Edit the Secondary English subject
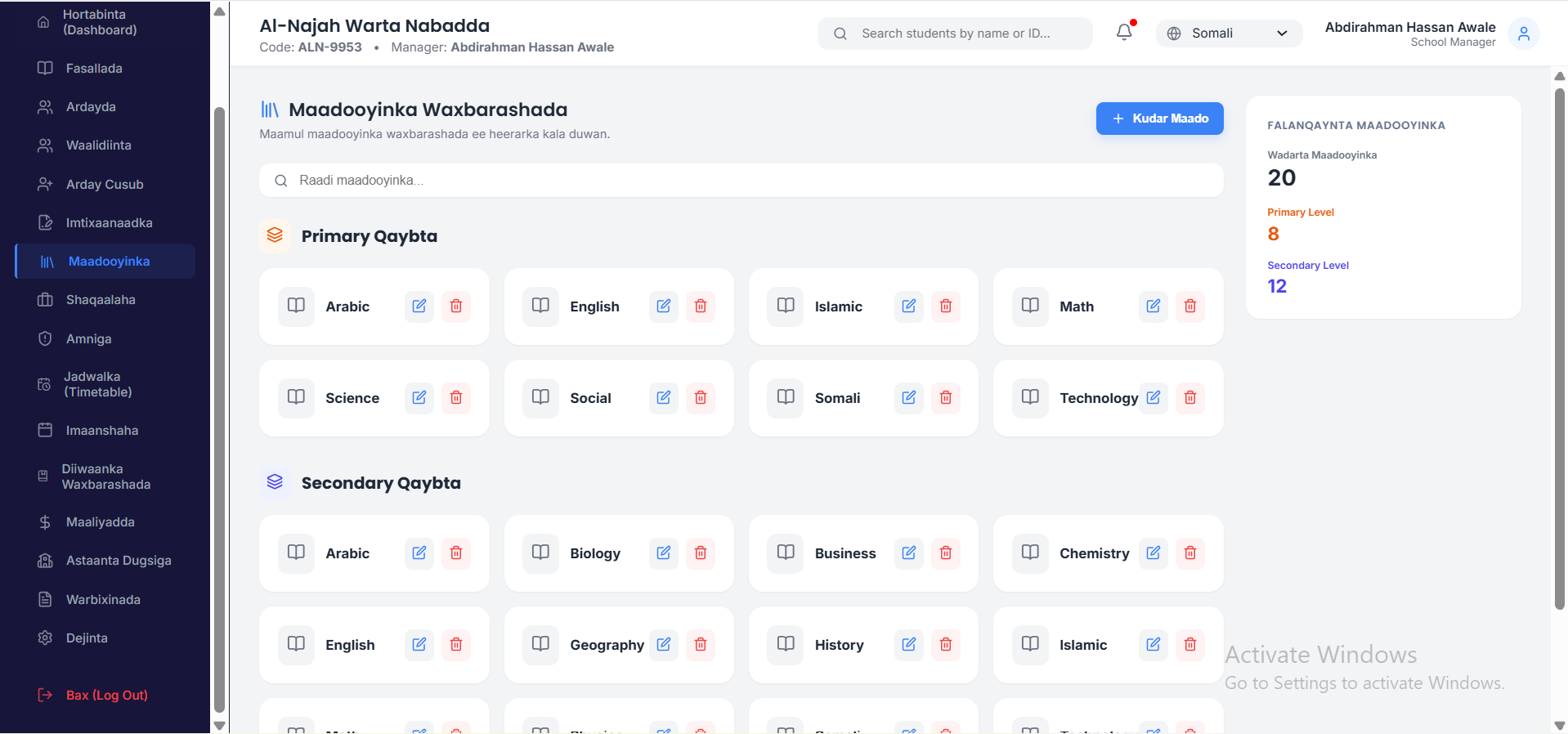Image resolution: width=1568 pixels, height=734 pixels. (x=419, y=644)
